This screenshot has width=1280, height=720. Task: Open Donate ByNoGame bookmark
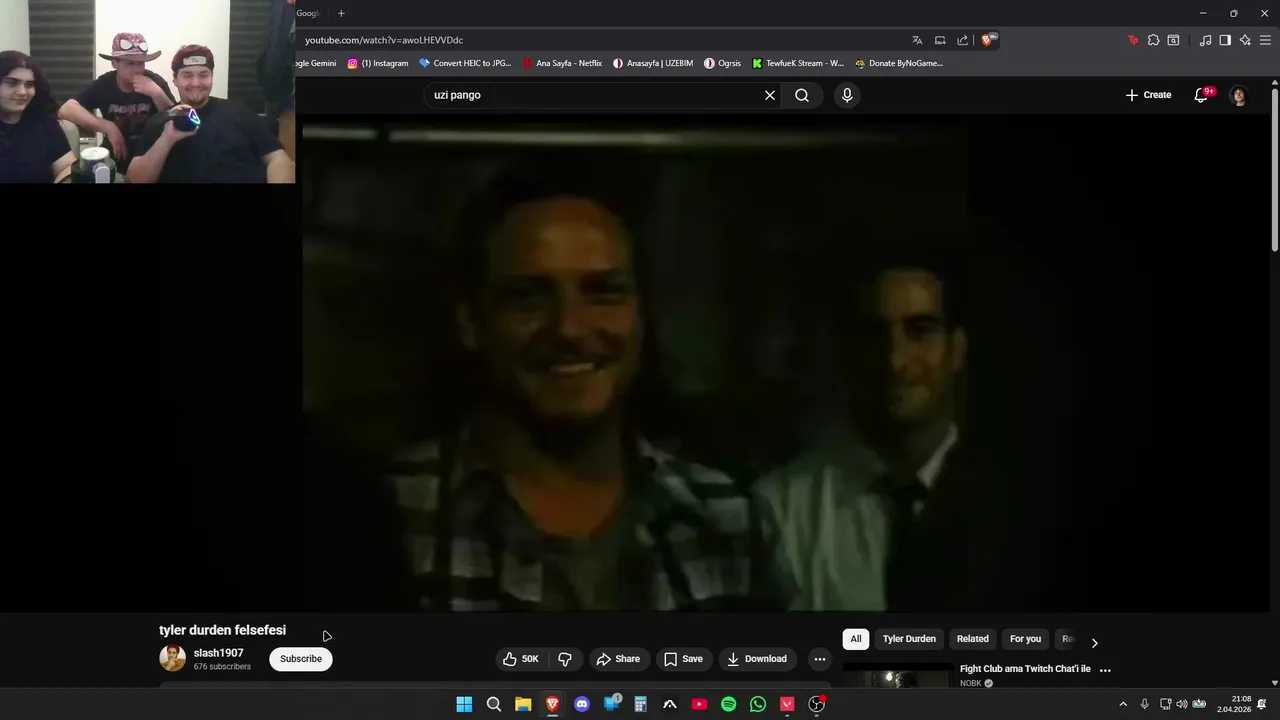tap(899, 63)
